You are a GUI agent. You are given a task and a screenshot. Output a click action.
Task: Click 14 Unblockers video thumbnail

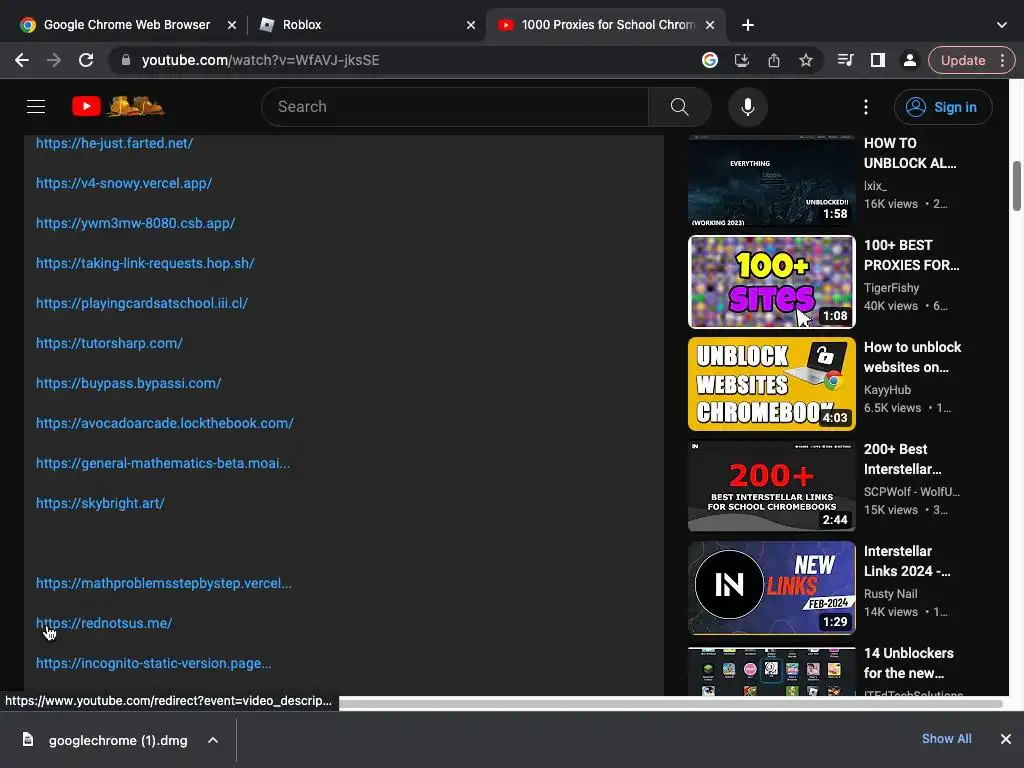[x=771, y=671]
